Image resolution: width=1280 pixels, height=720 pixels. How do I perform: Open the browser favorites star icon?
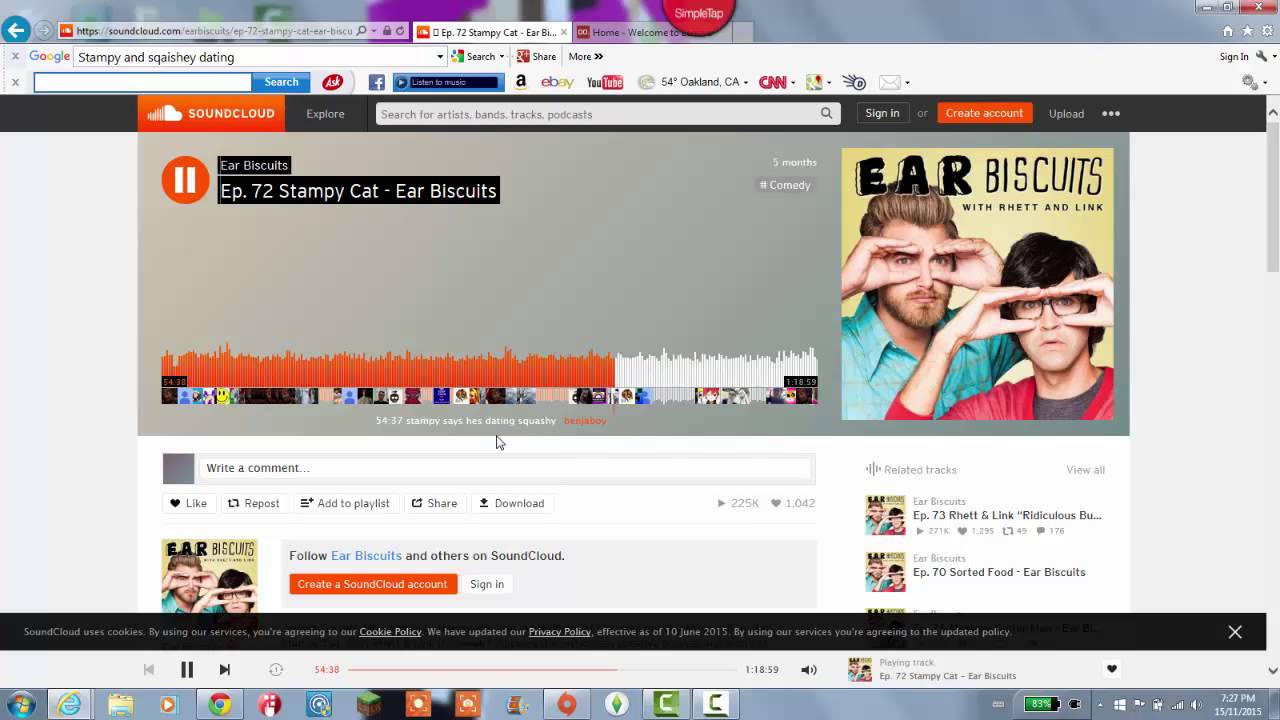(1245, 31)
